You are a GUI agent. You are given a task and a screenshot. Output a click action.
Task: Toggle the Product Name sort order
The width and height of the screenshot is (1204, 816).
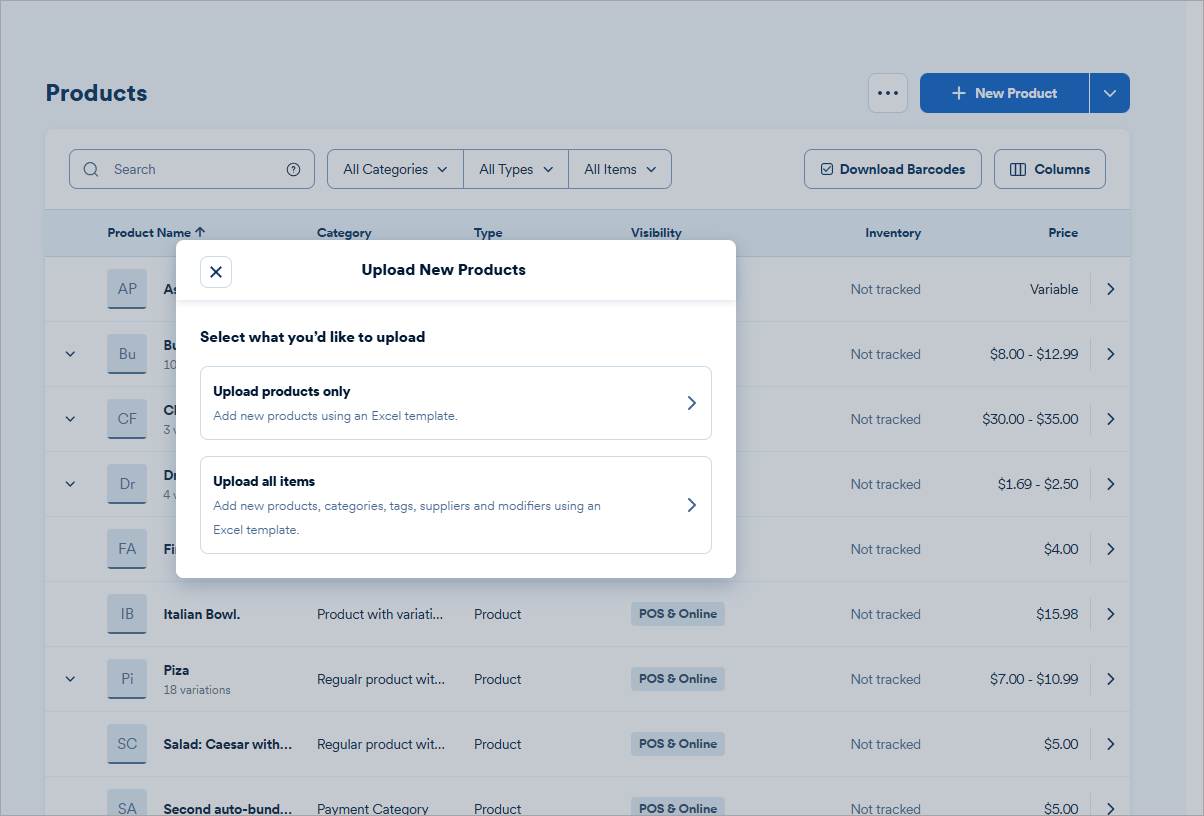click(156, 232)
